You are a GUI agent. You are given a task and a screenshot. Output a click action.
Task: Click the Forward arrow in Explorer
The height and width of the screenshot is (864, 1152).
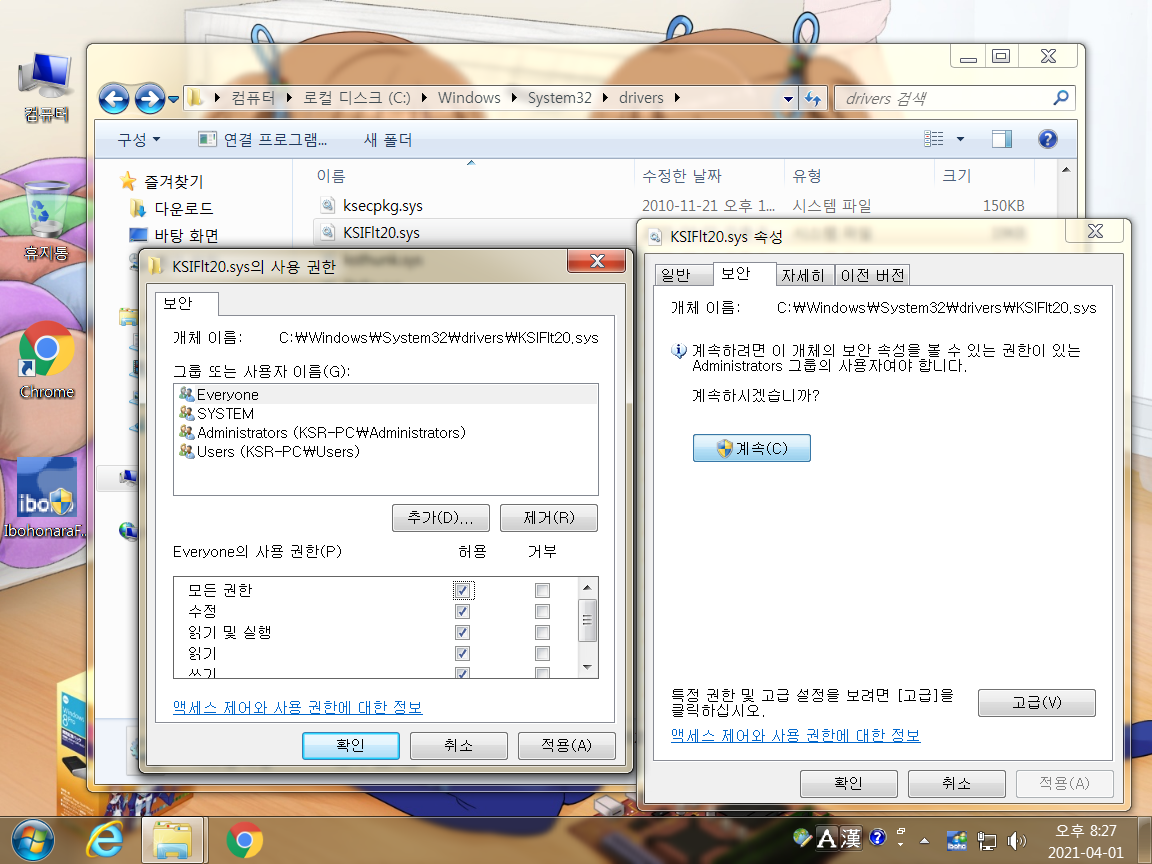pos(150,98)
